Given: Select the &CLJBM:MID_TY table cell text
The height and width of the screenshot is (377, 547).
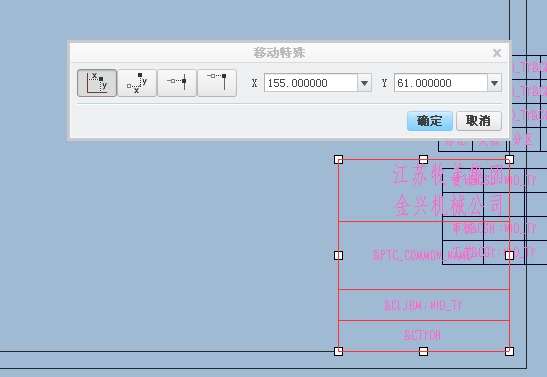Looking at the screenshot, I should (x=423, y=306).
